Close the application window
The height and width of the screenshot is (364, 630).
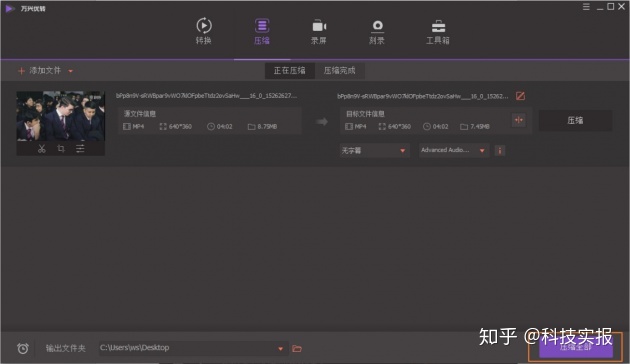[621, 6]
